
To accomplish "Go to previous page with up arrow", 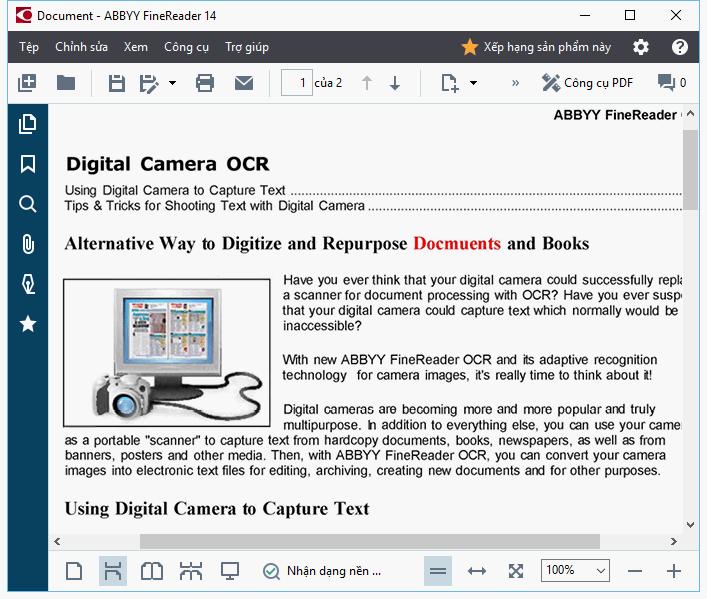I will tap(367, 83).
